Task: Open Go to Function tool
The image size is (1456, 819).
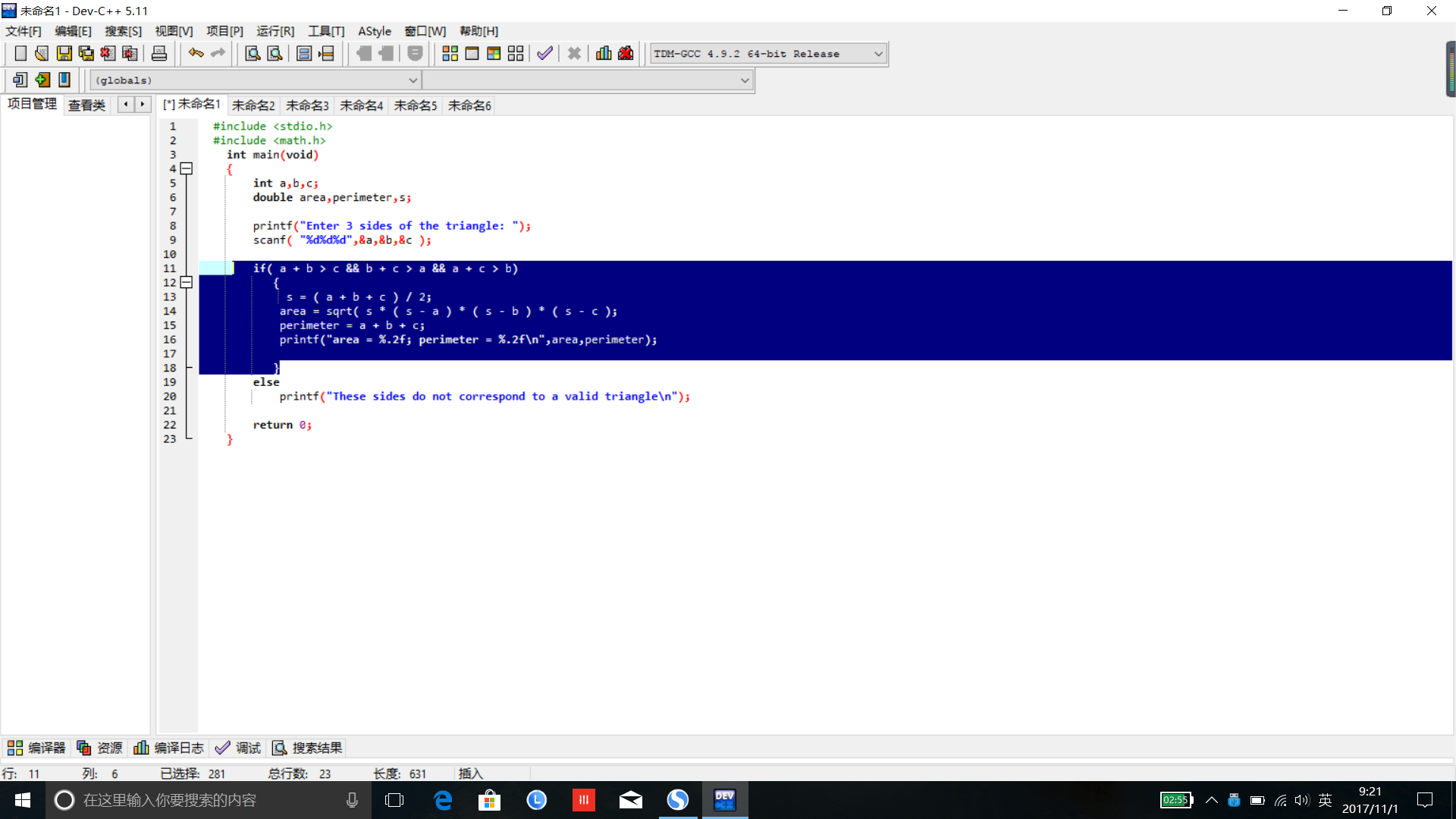Action: (304, 54)
